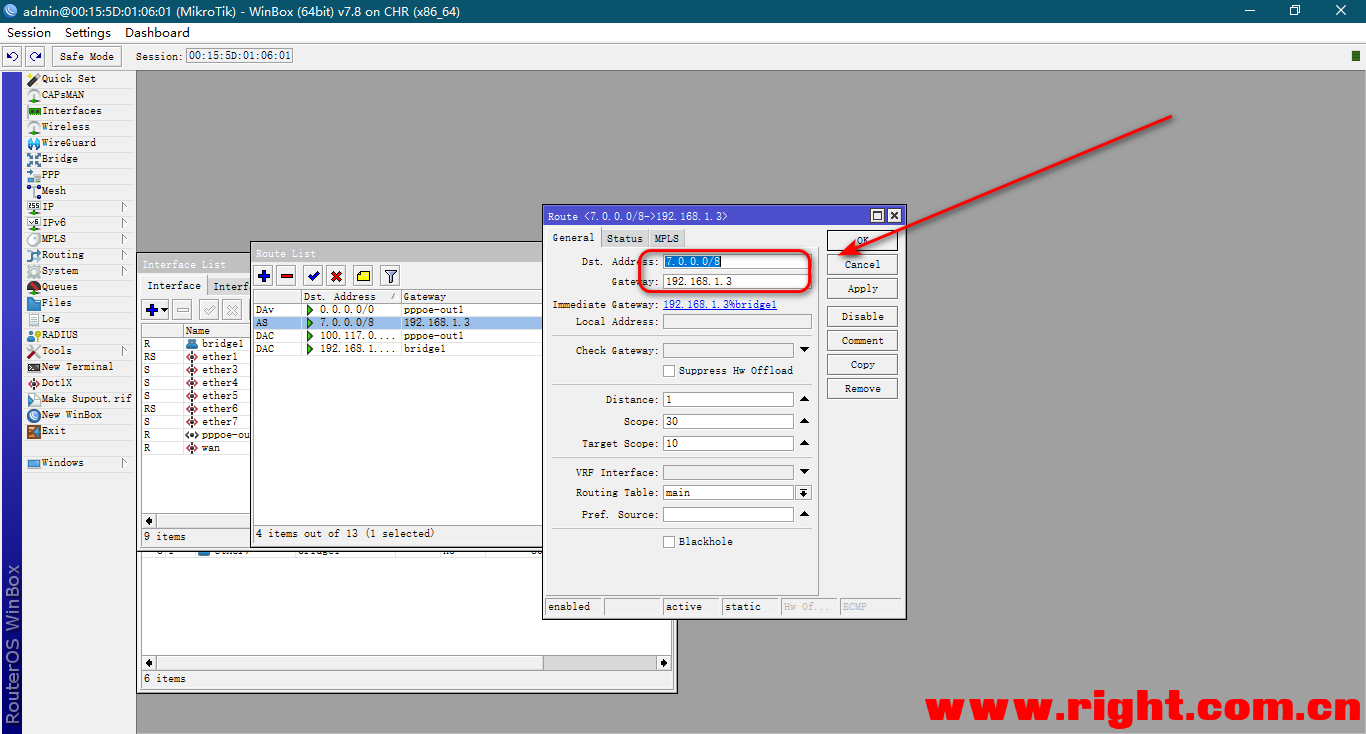Open the Dashboard menu
The image size is (1366, 734).
point(157,33)
